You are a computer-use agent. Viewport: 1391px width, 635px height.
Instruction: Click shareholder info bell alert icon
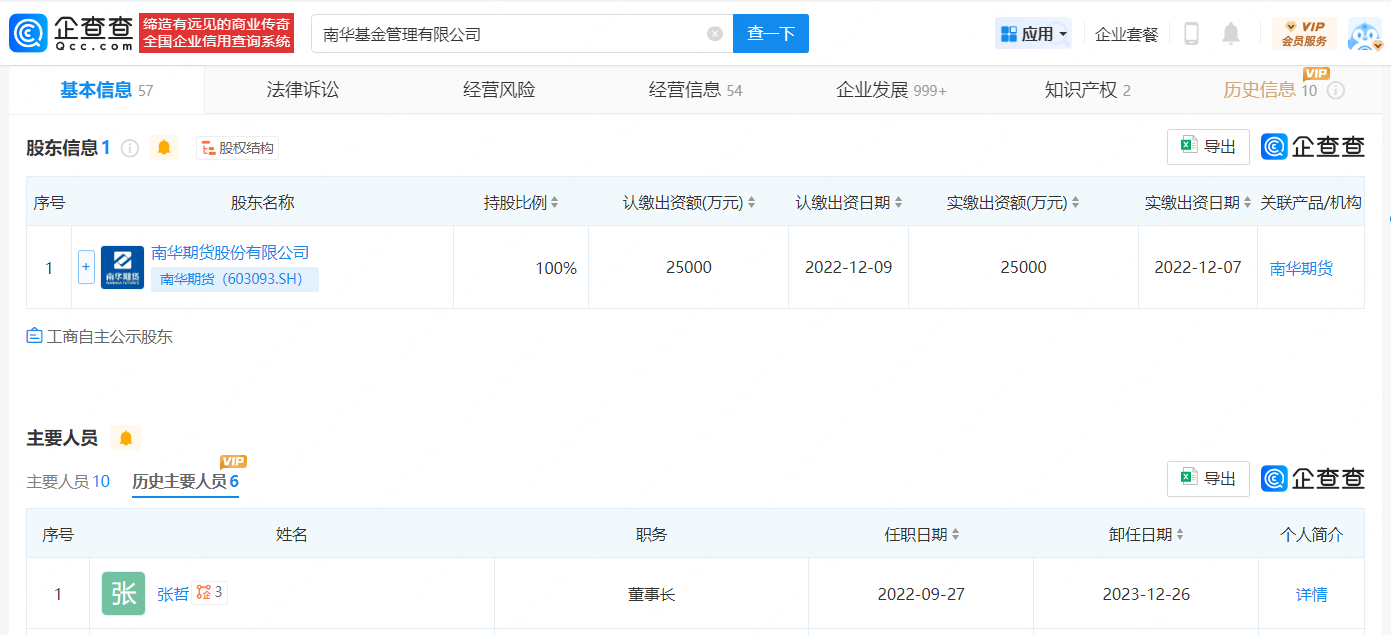[164, 148]
